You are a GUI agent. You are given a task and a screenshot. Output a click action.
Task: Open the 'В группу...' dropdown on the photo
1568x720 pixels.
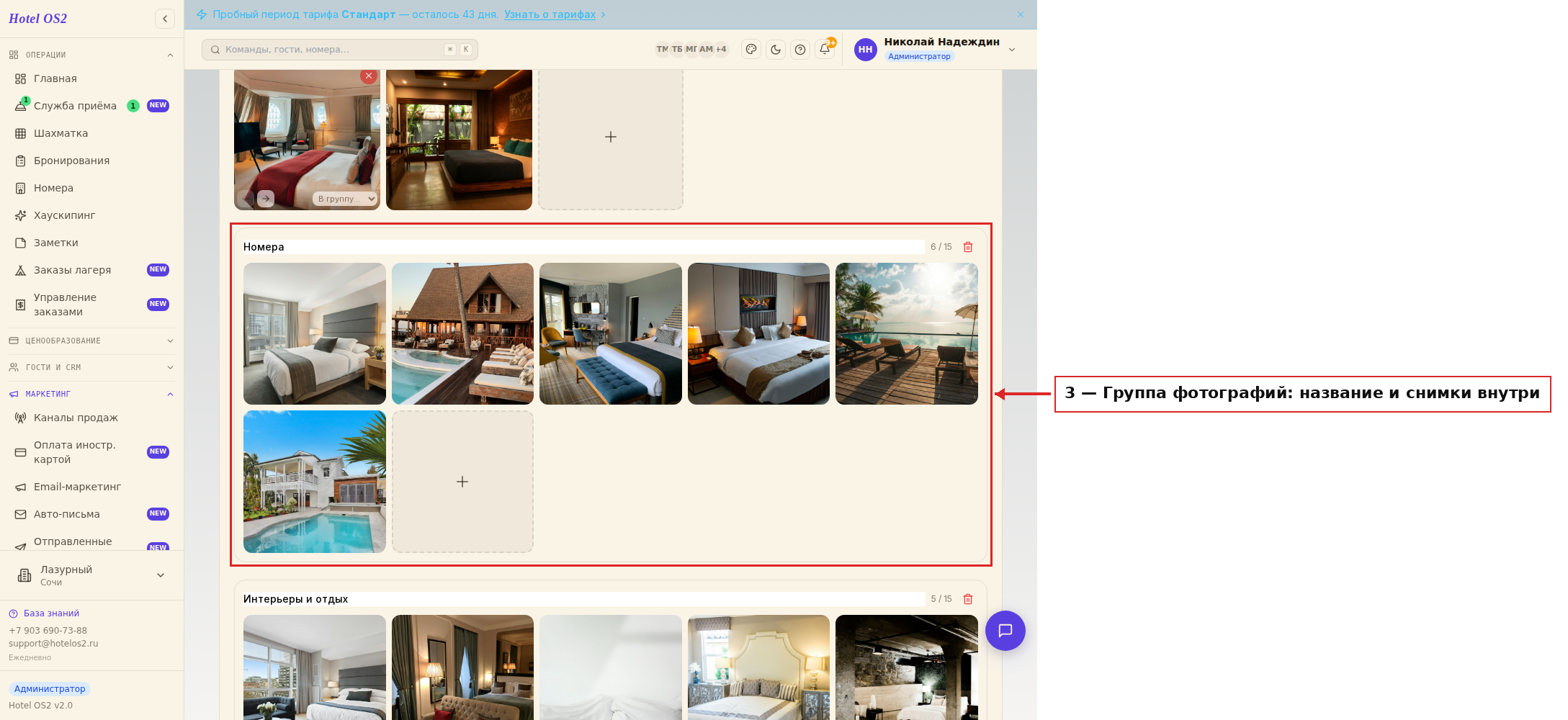coord(346,199)
